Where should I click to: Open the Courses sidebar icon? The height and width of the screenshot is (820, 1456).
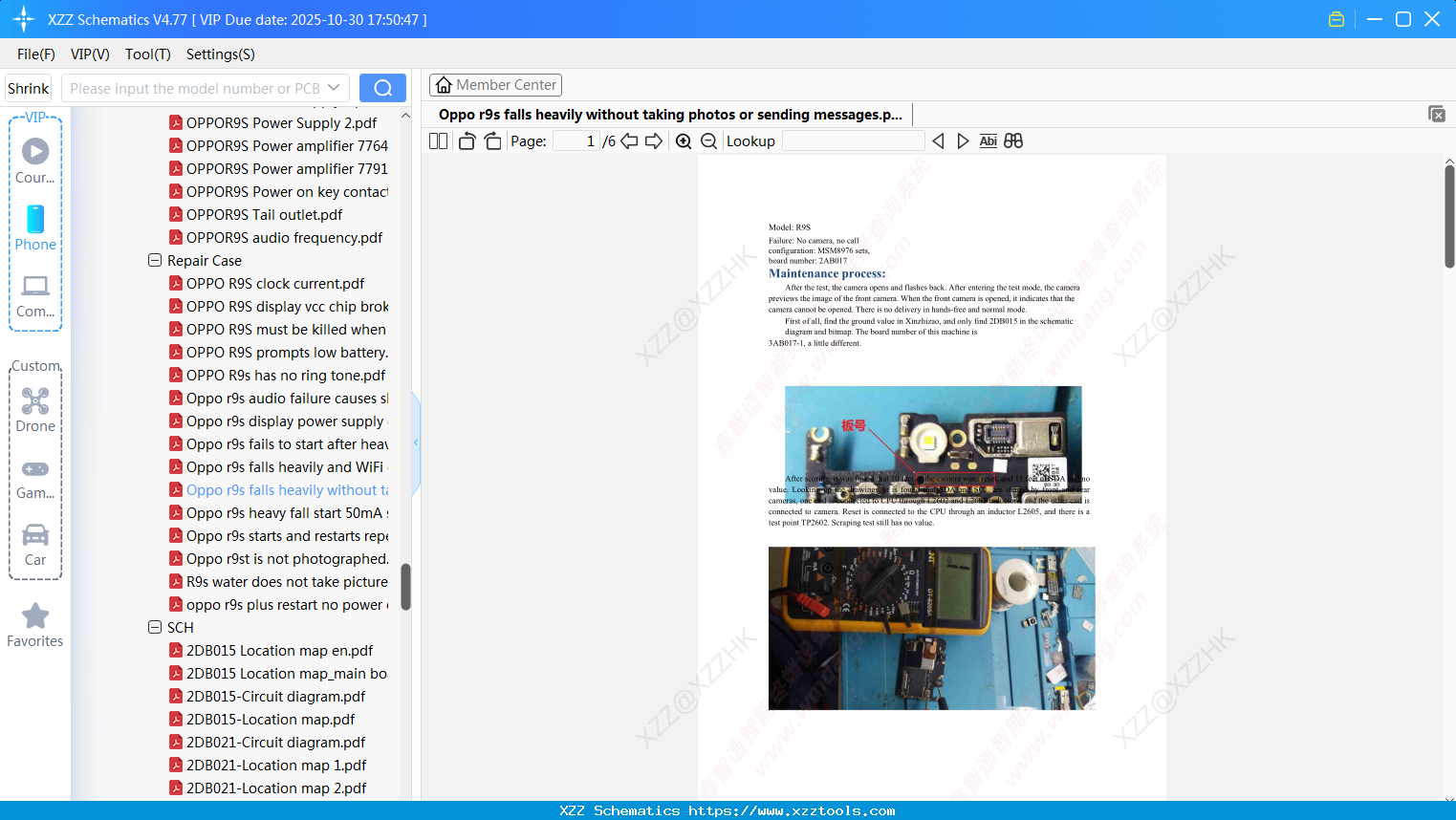tap(35, 162)
